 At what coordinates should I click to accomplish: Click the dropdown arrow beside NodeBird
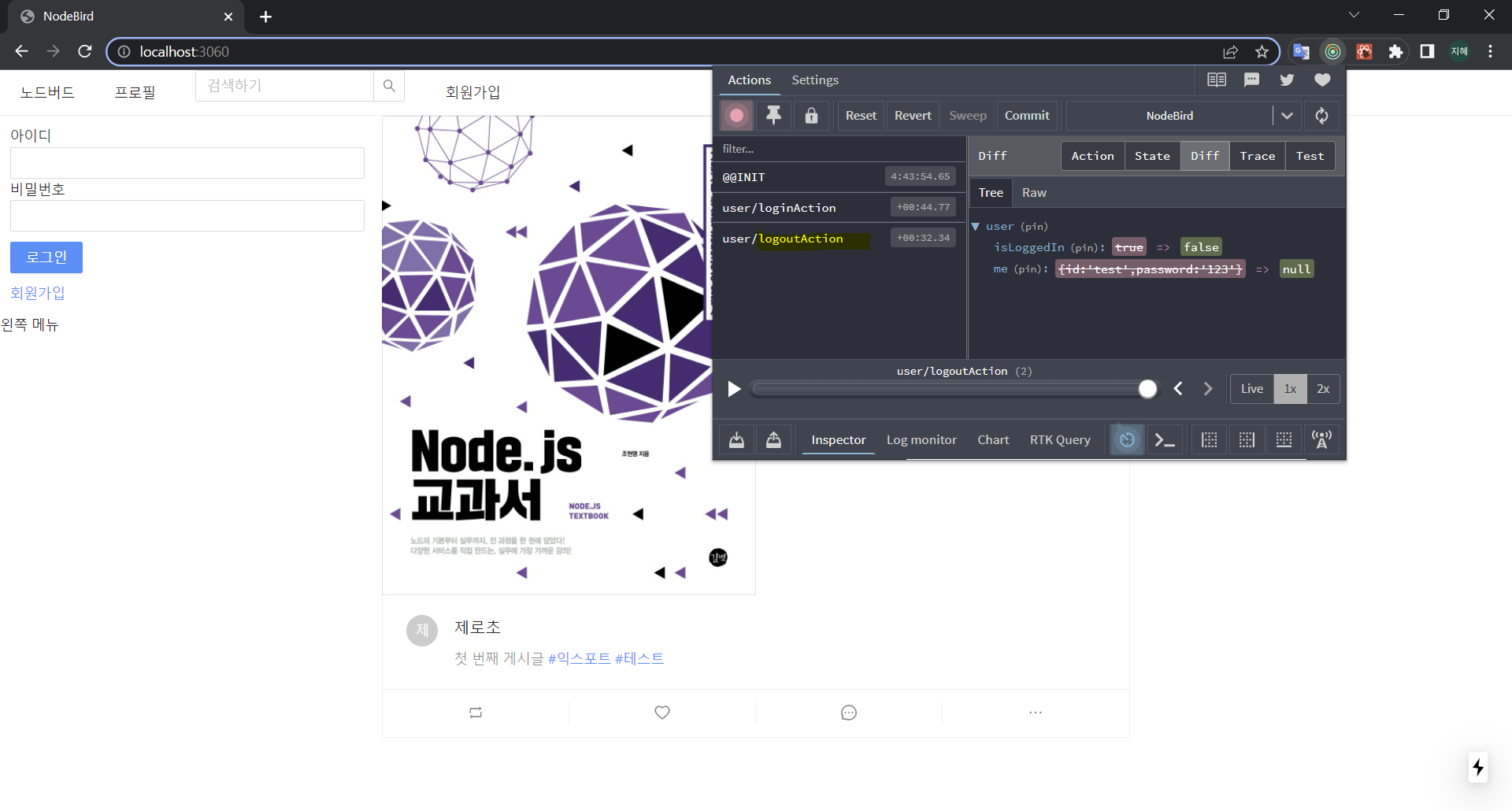pos(1287,116)
